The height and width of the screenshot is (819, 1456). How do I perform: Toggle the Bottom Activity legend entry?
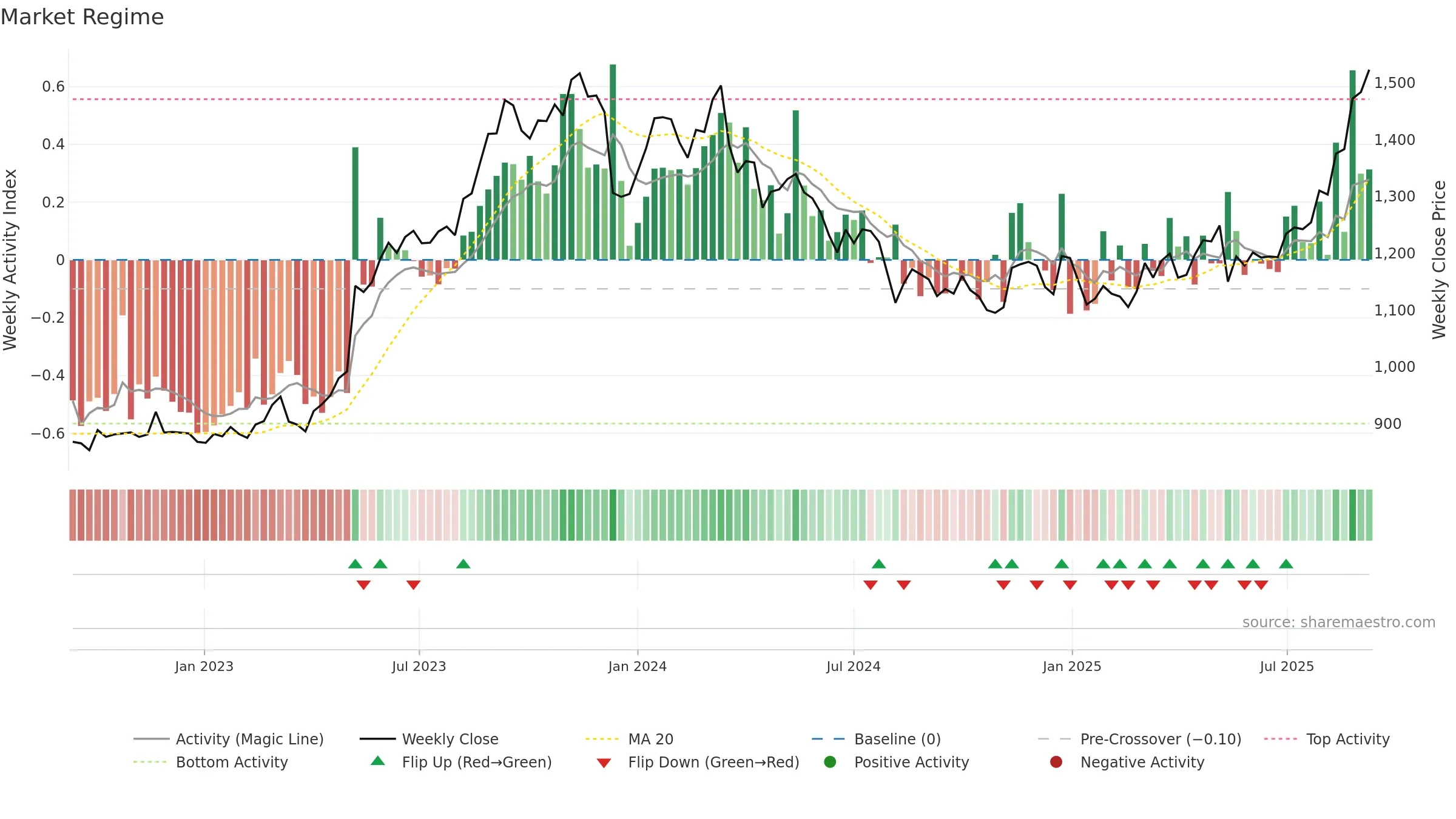tap(211, 762)
